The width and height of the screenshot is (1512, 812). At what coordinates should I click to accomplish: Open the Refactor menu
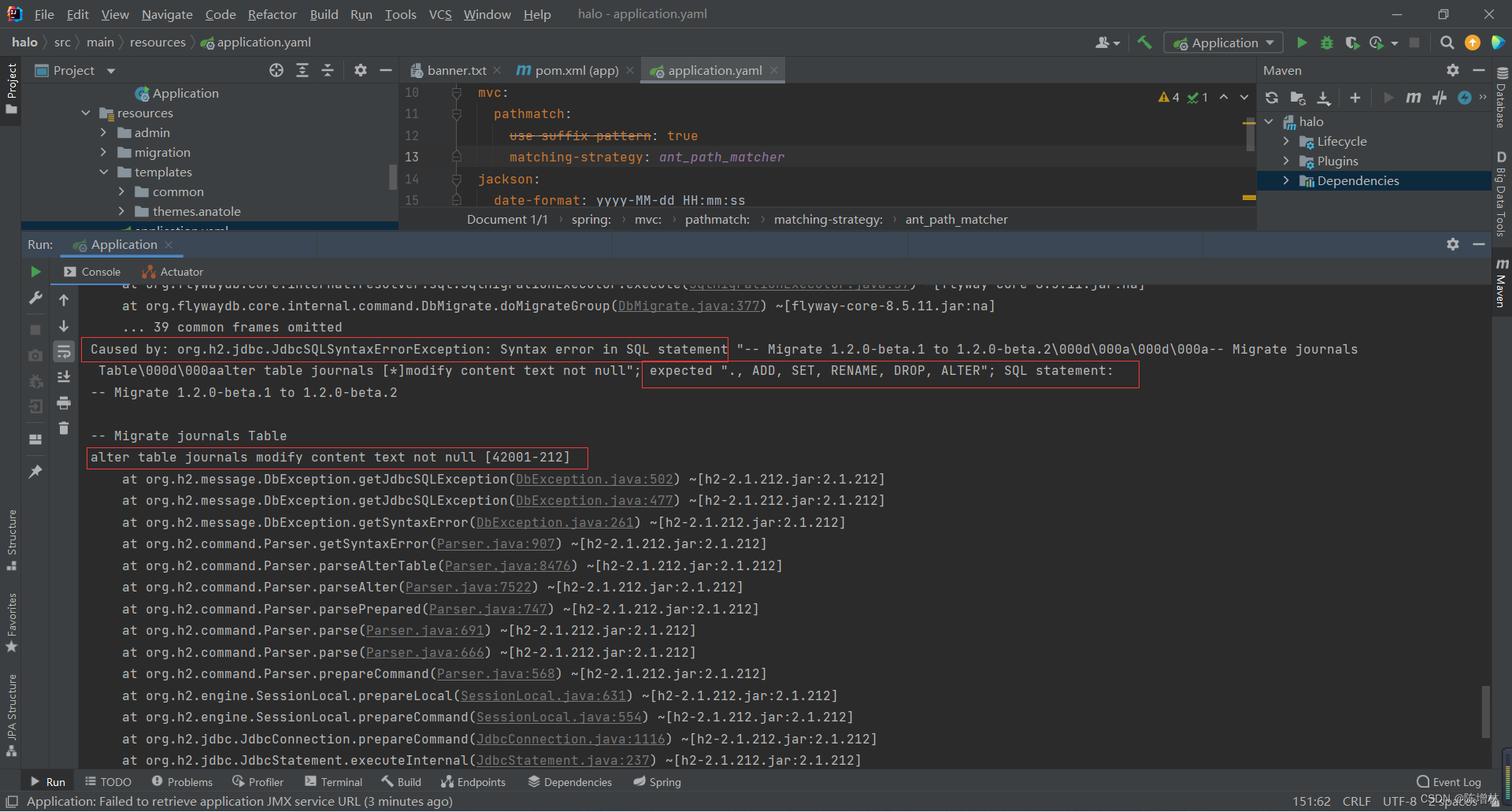272,14
